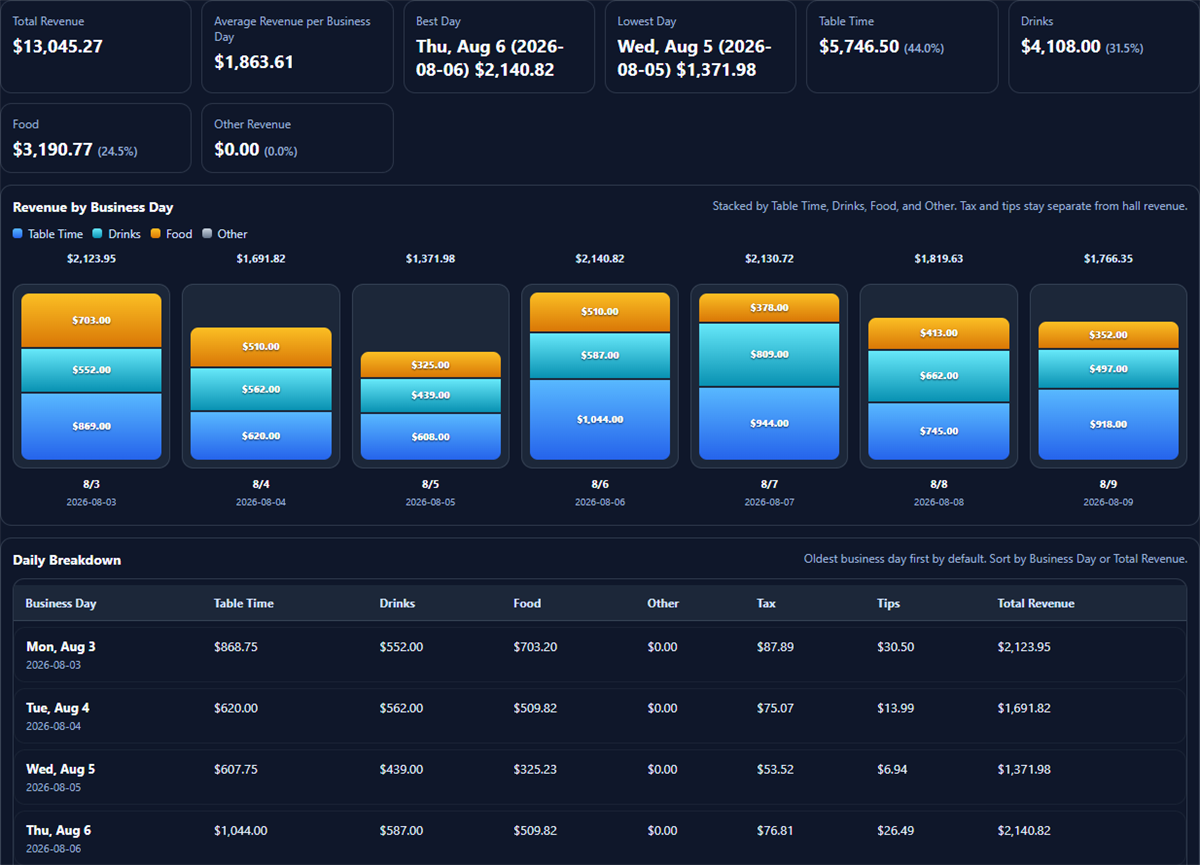Click the $497.00 drinks segment for 8/9
The height and width of the screenshot is (865, 1200).
pyautogui.click(x=1108, y=369)
